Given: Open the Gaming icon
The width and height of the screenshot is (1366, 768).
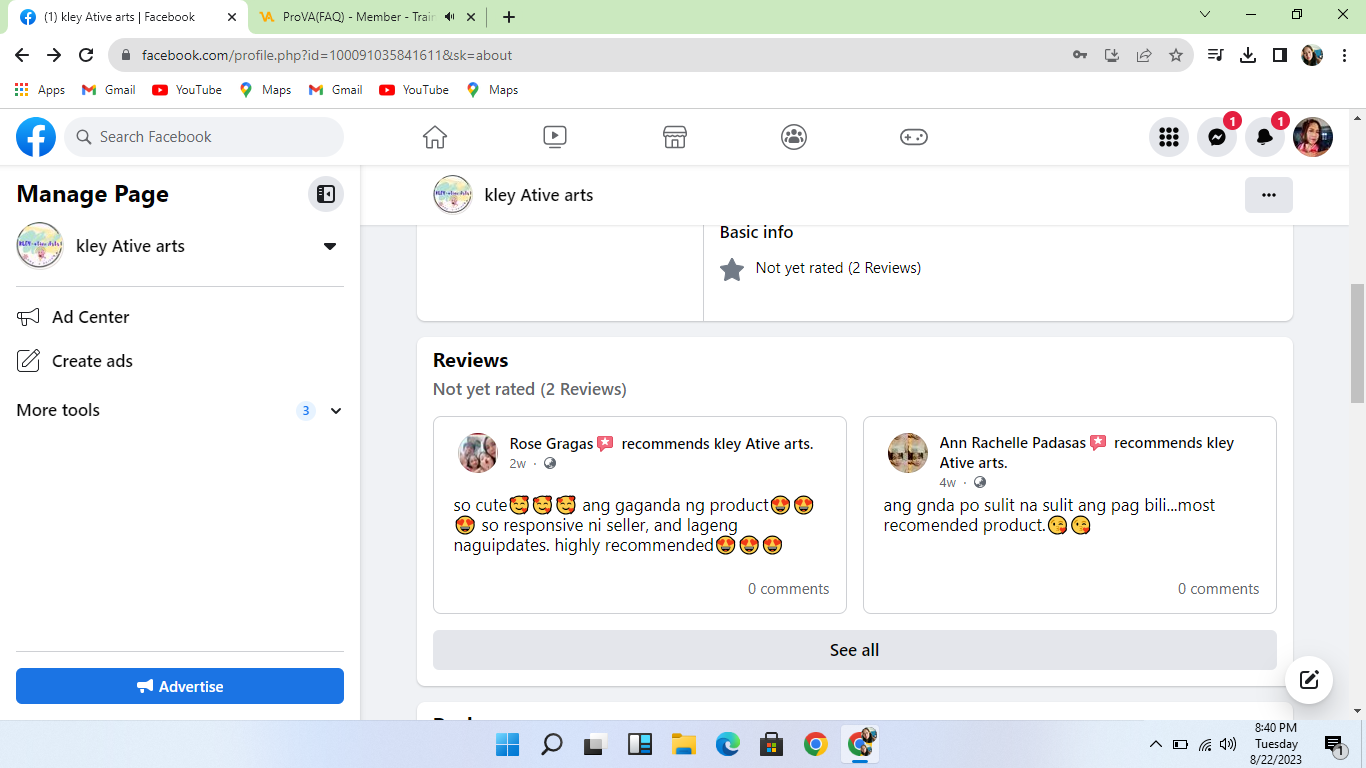Looking at the screenshot, I should (x=914, y=137).
